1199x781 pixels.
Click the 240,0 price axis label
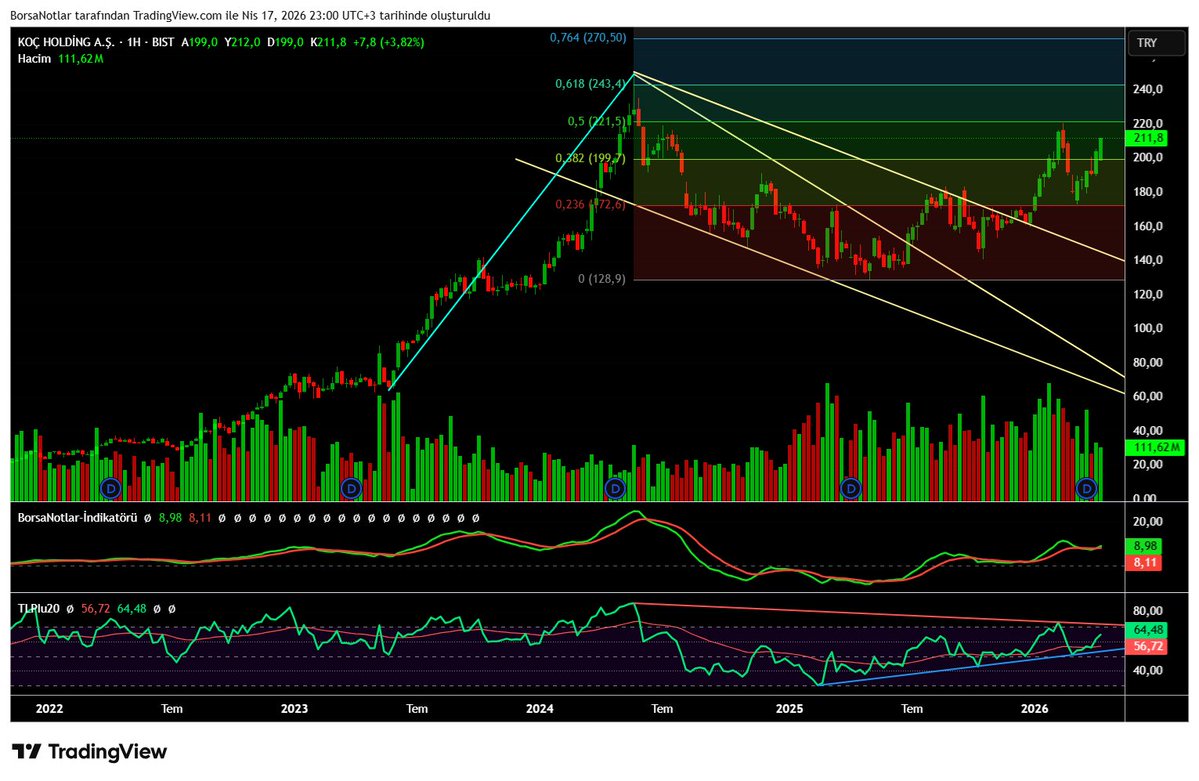tap(1148, 89)
